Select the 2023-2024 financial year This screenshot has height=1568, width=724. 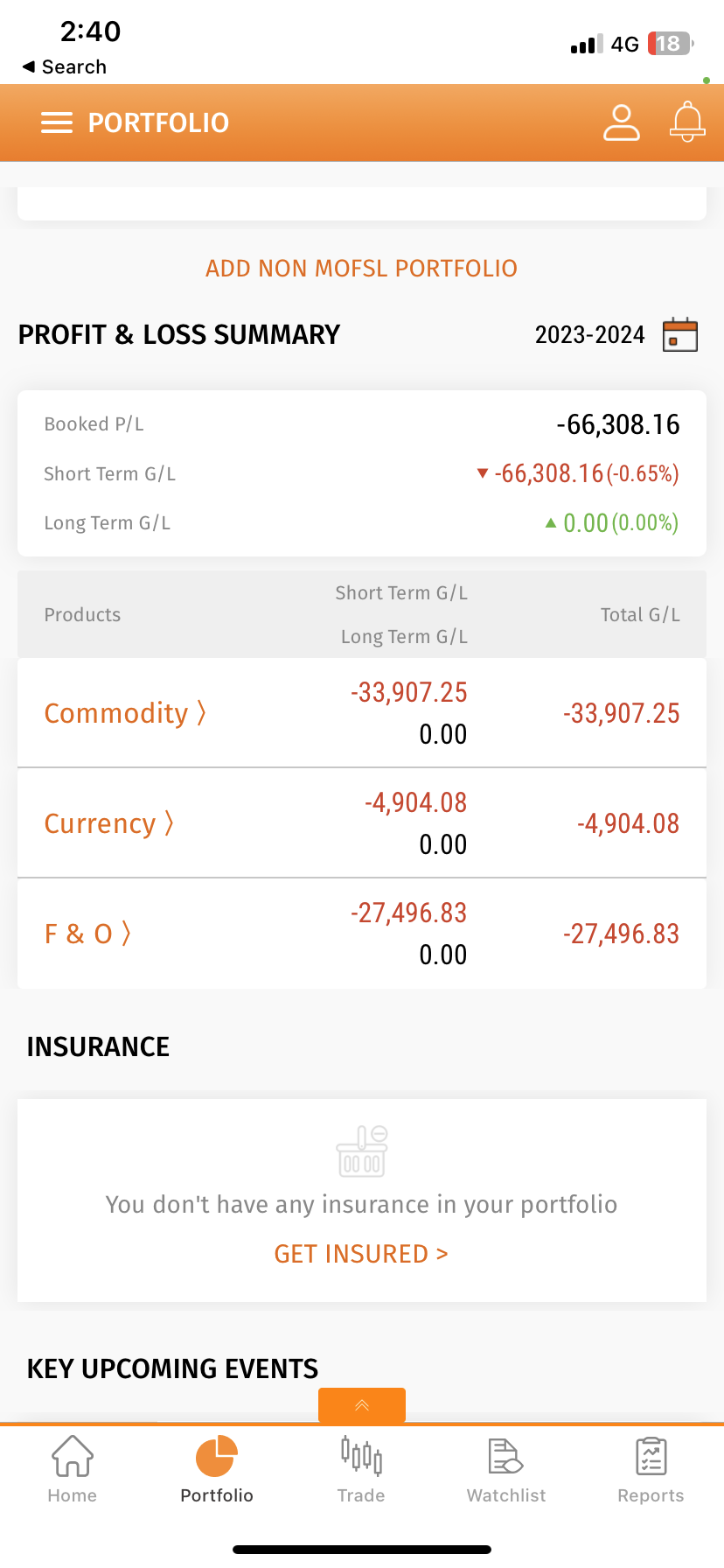589,335
